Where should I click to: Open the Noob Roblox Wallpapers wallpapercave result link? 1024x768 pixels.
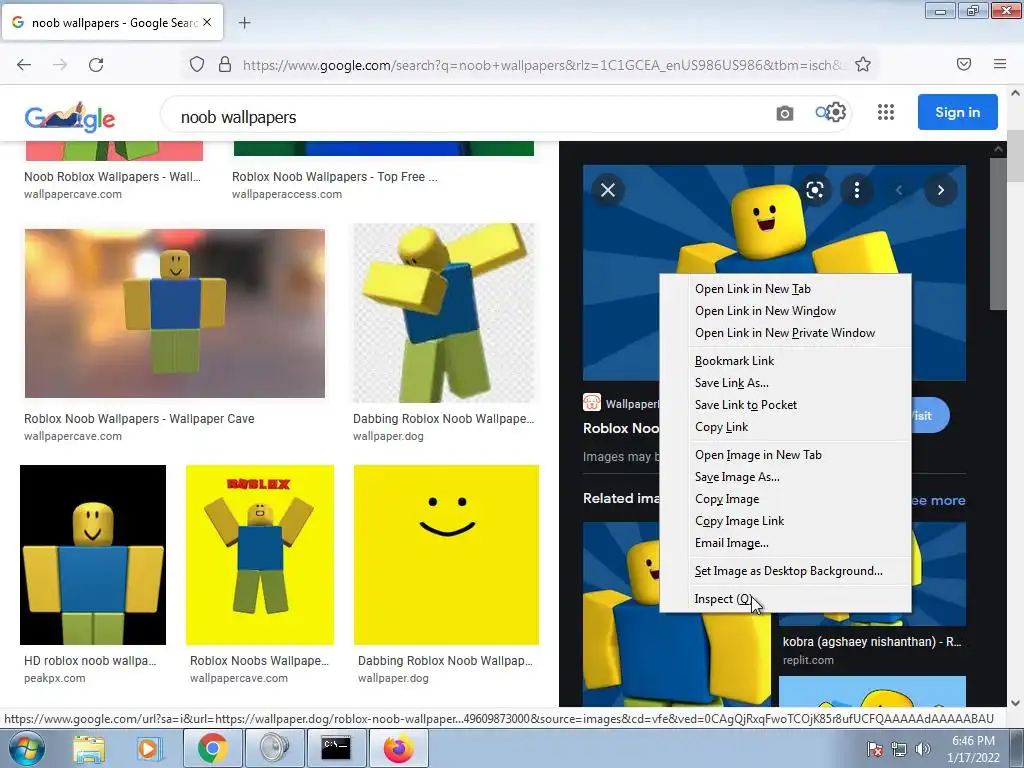(112, 177)
